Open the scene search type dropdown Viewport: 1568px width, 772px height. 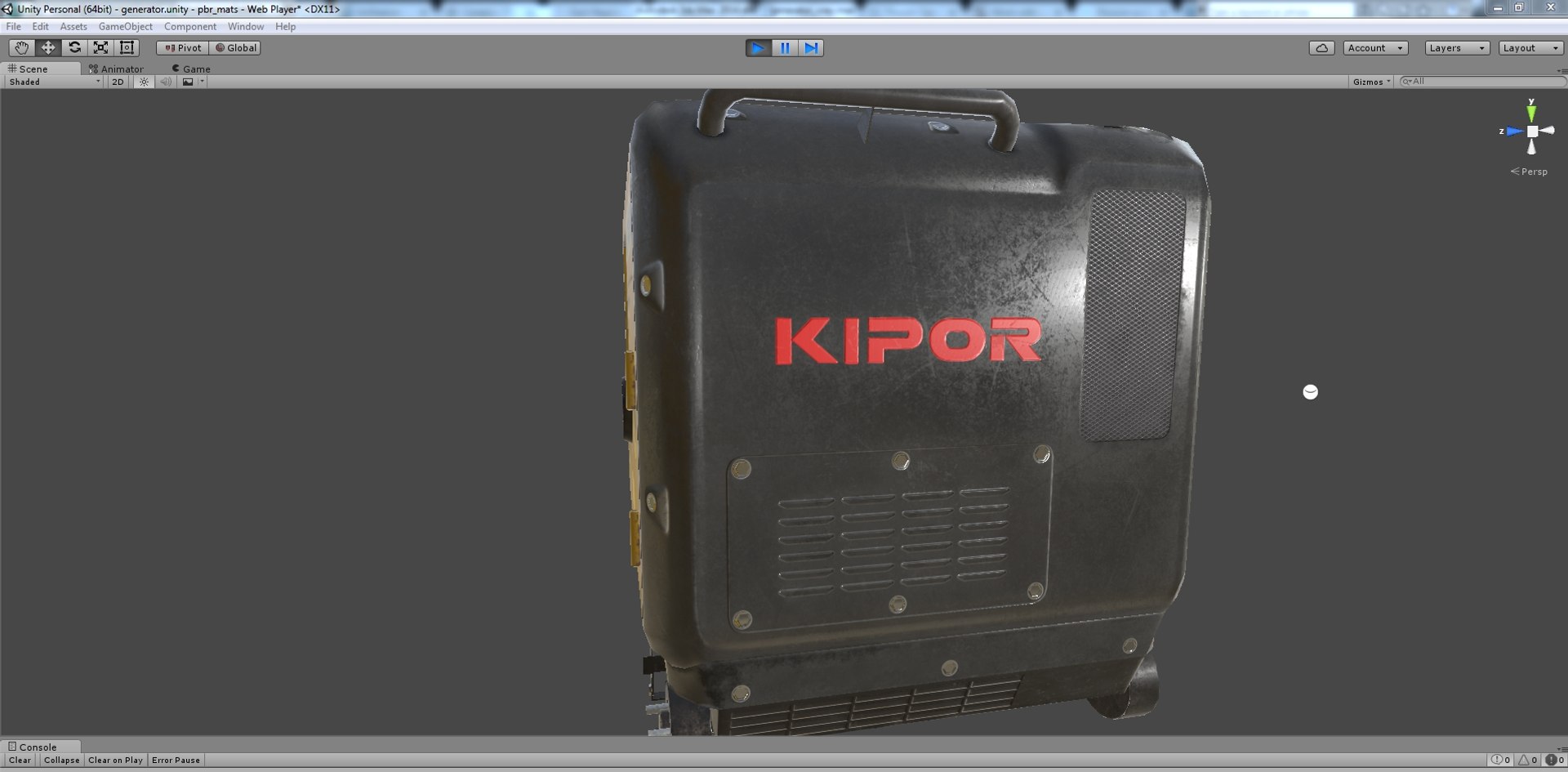click(x=1405, y=81)
